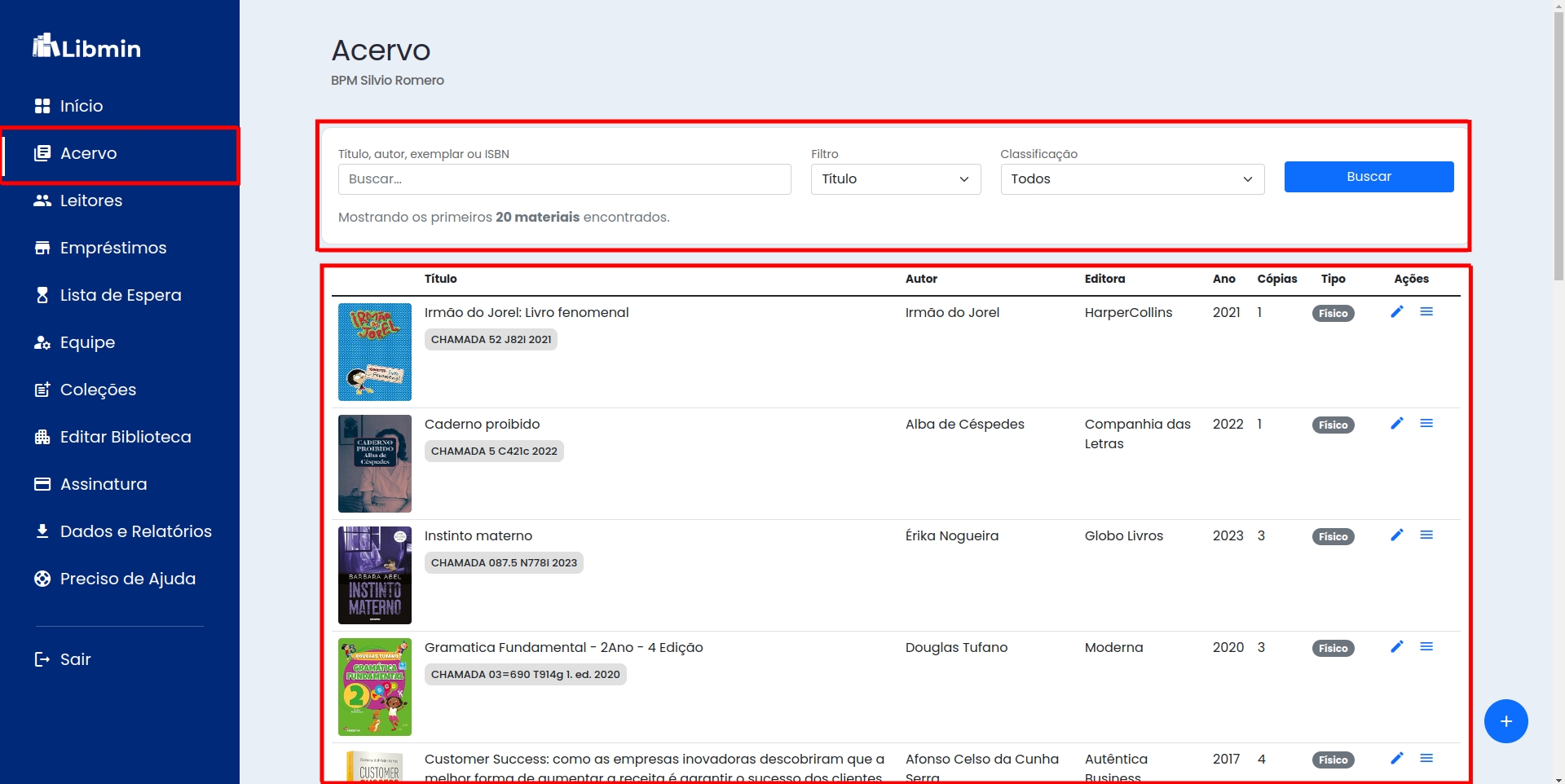The image size is (1565, 784).
Task: Click the pencil icon for Customer Success row
Action: 1396,759
